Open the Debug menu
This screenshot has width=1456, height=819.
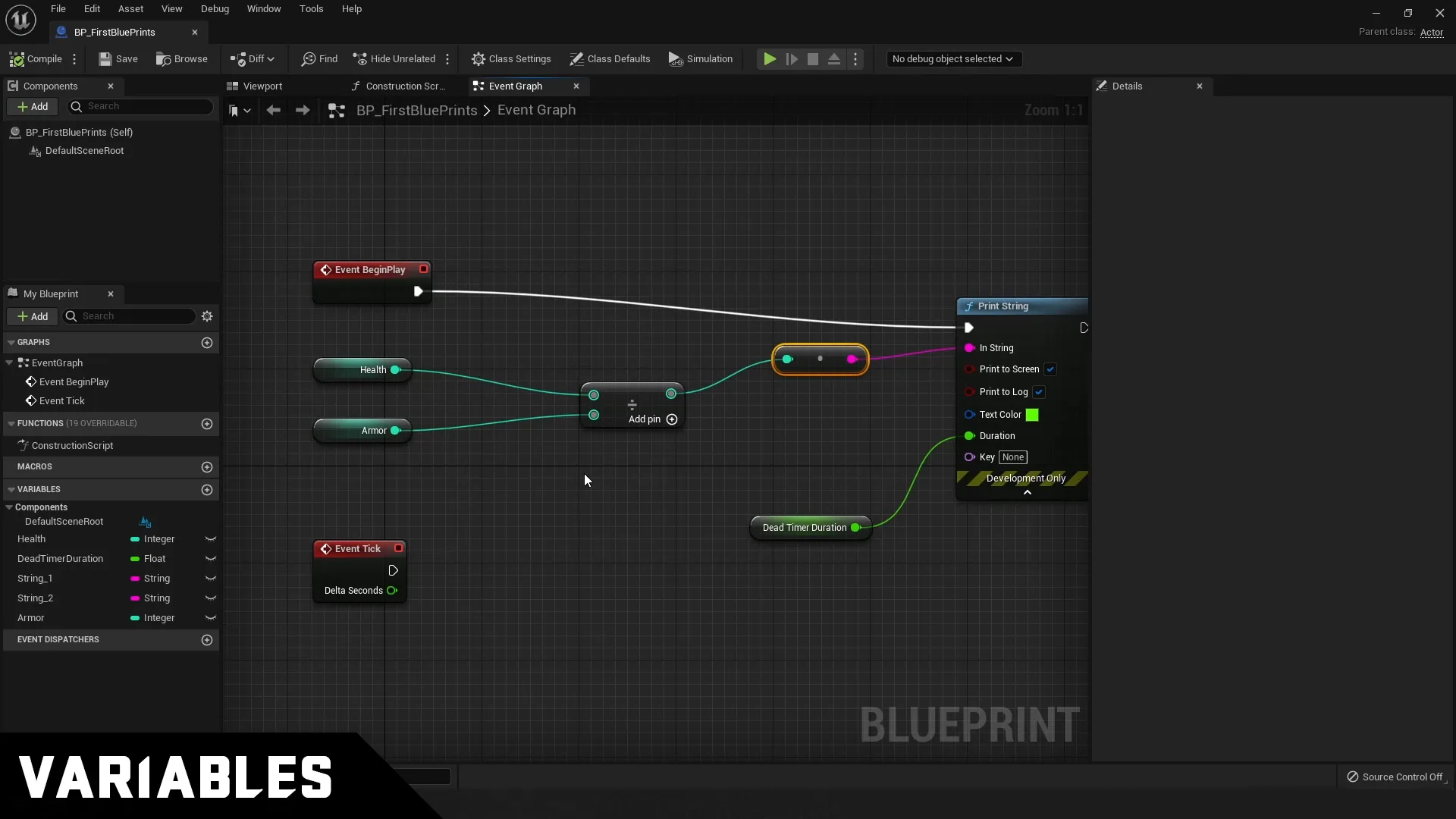(x=215, y=9)
